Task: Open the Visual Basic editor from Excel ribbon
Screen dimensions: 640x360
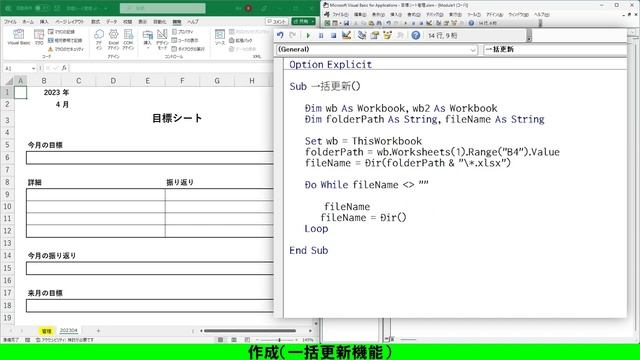Action: pos(18,37)
